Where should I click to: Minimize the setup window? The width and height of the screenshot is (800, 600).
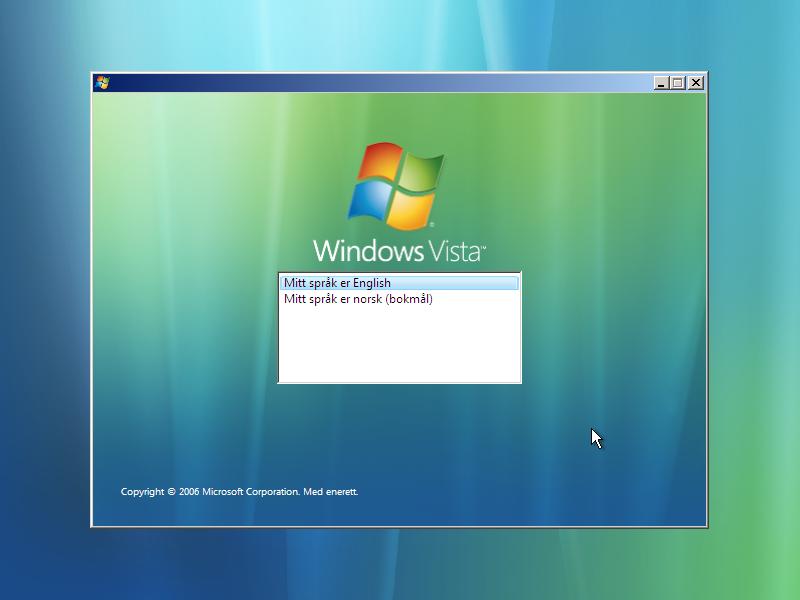pyautogui.click(x=661, y=83)
